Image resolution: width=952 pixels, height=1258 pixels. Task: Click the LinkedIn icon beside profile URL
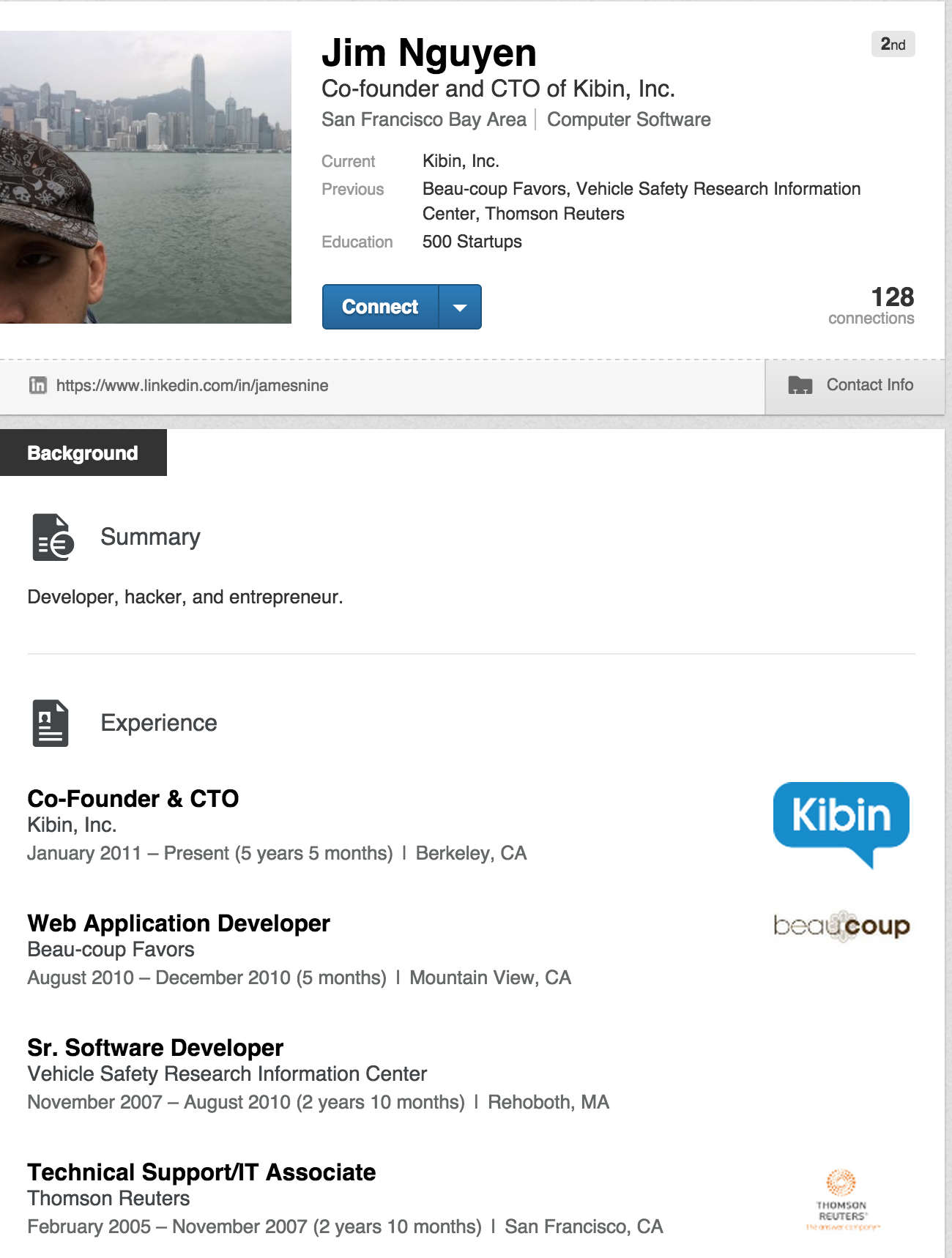click(37, 385)
